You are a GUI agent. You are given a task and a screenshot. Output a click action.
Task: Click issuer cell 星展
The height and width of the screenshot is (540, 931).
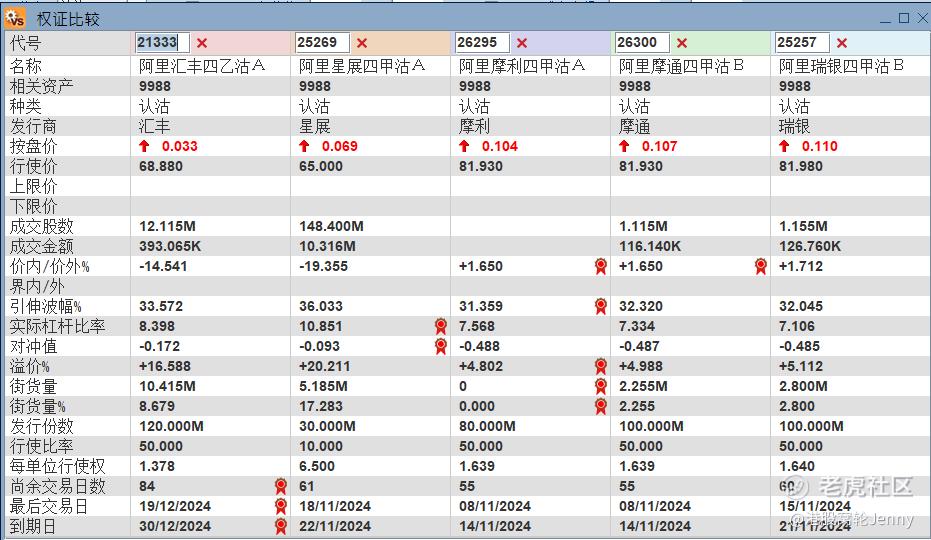point(315,127)
